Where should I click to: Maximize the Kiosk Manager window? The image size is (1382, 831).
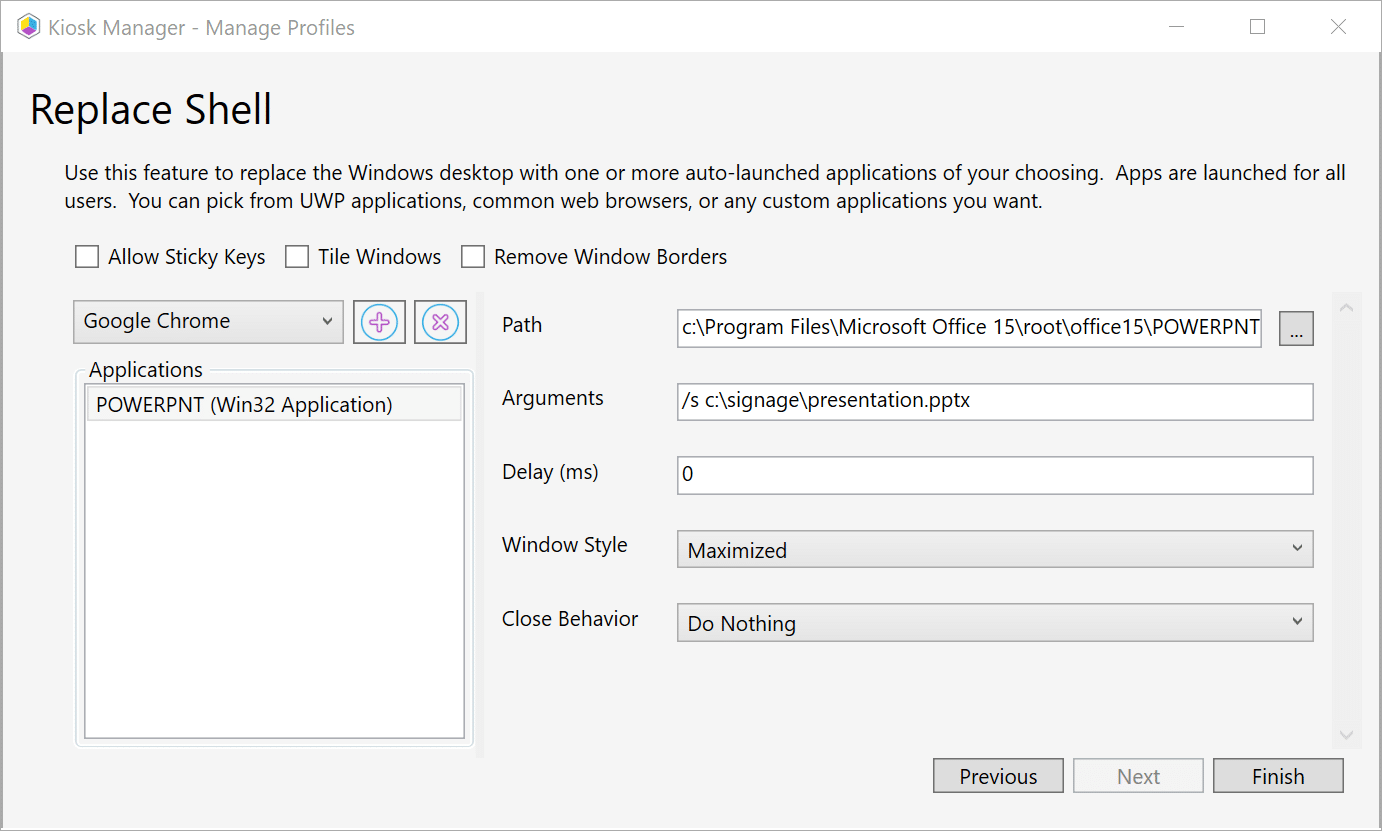pos(1257,27)
